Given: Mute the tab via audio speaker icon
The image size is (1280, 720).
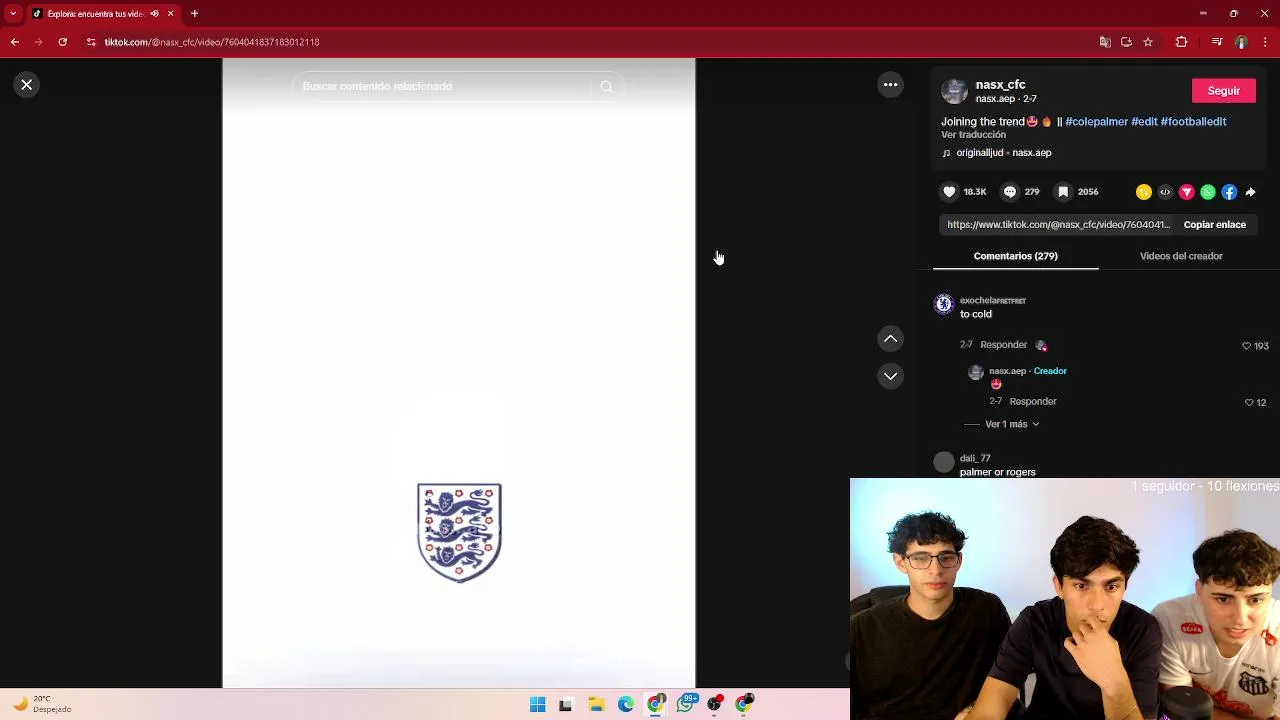Looking at the screenshot, I should [154, 14].
